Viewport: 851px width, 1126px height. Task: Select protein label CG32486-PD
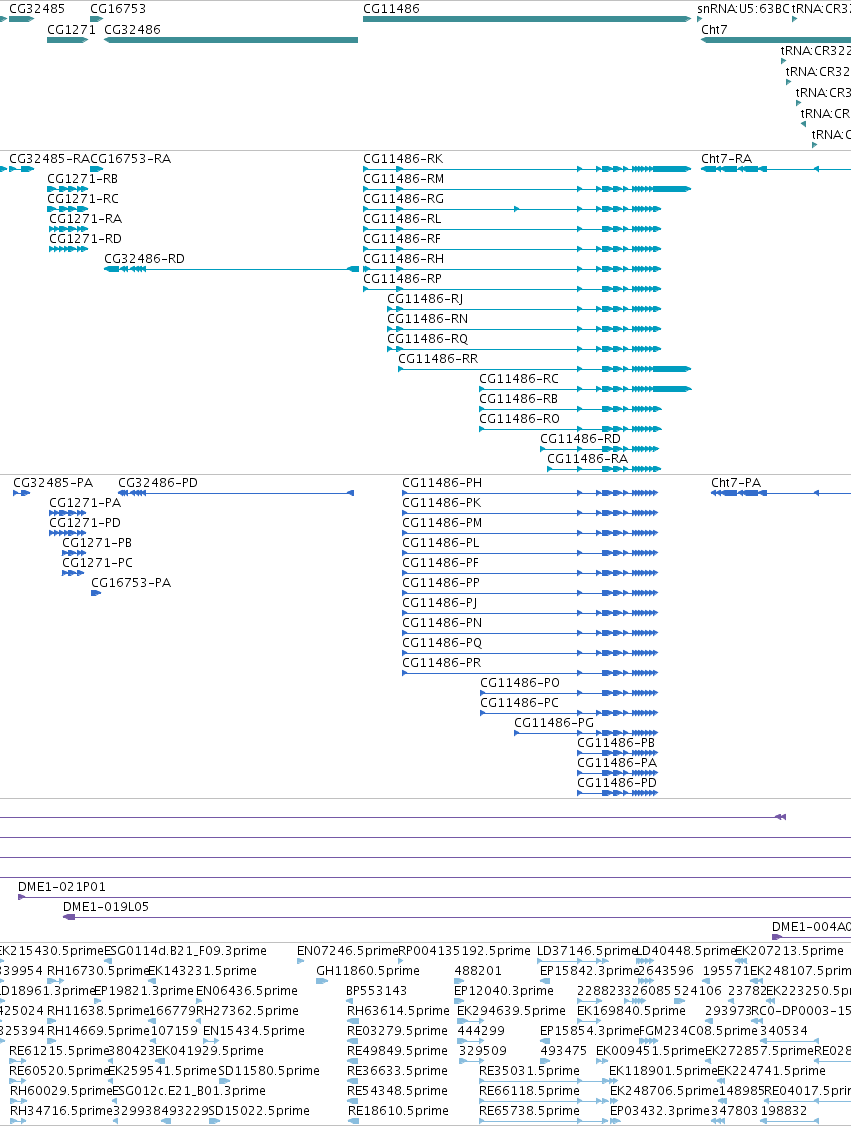point(158,483)
